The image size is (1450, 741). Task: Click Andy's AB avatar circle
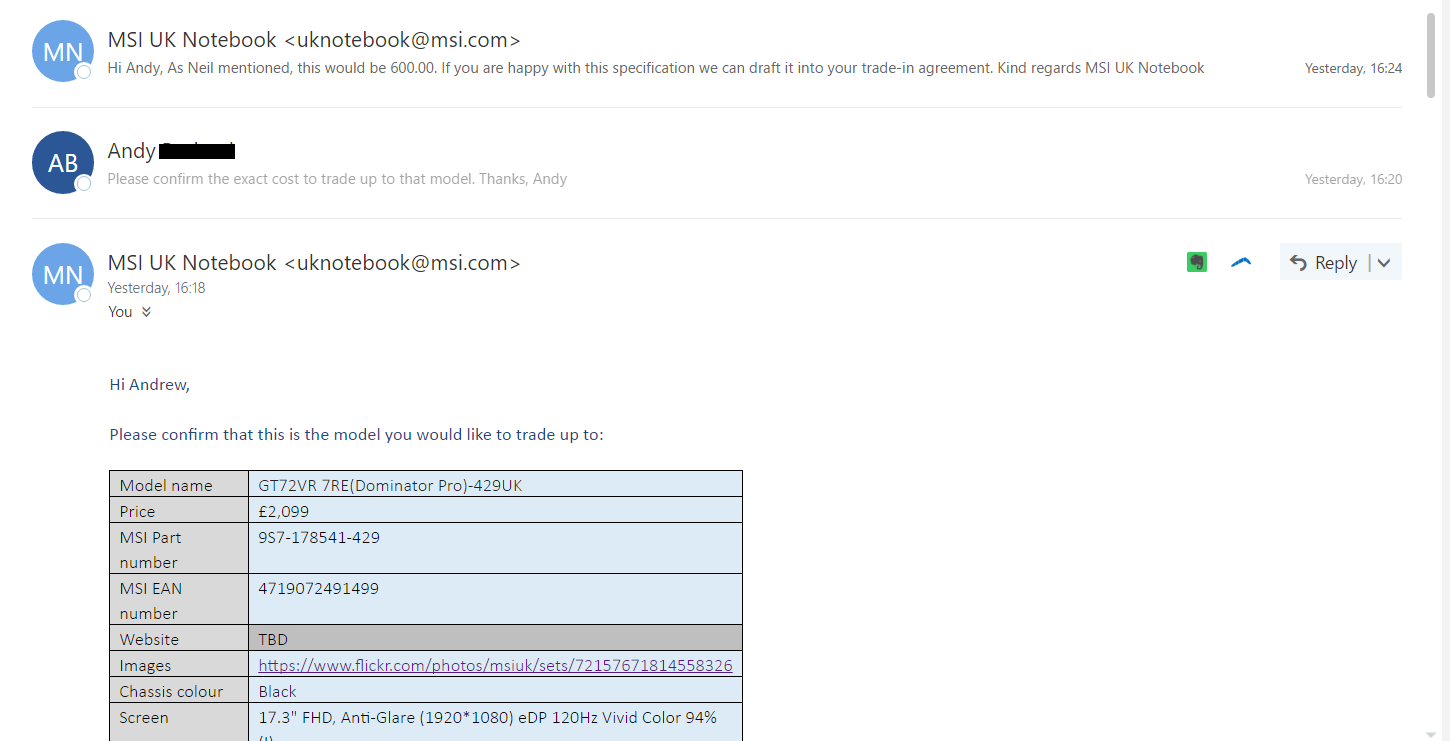pyautogui.click(x=63, y=162)
